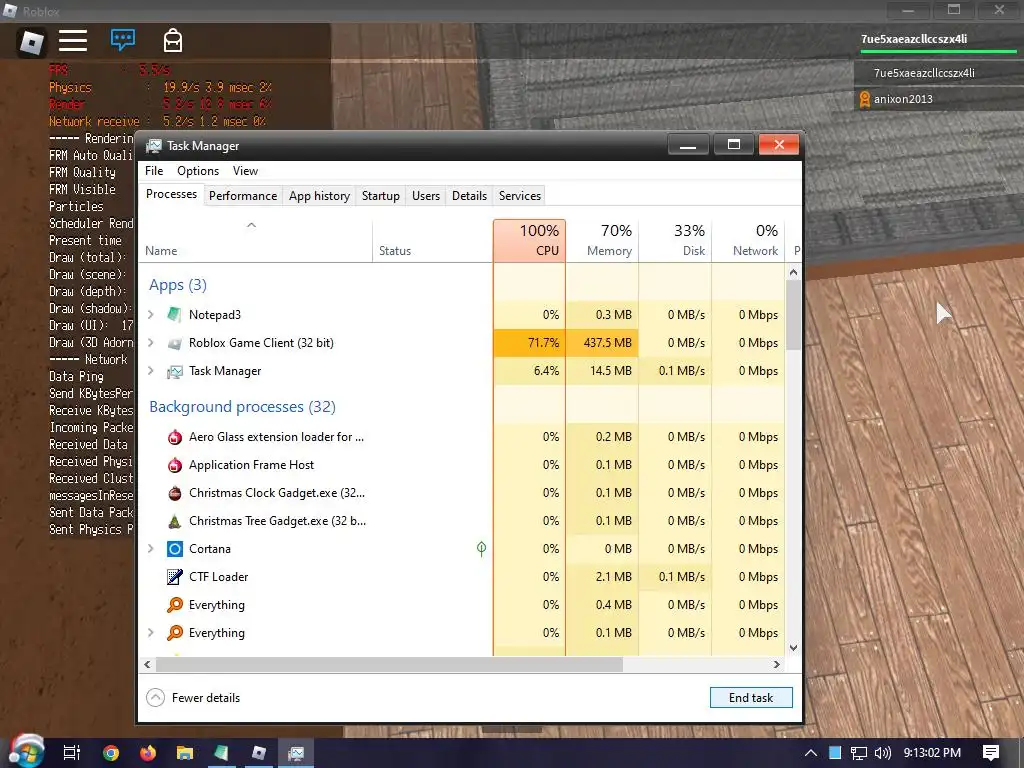The image size is (1024, 768).
Task: Open the Roblox hamburger menu
Action: pos(72,40)
